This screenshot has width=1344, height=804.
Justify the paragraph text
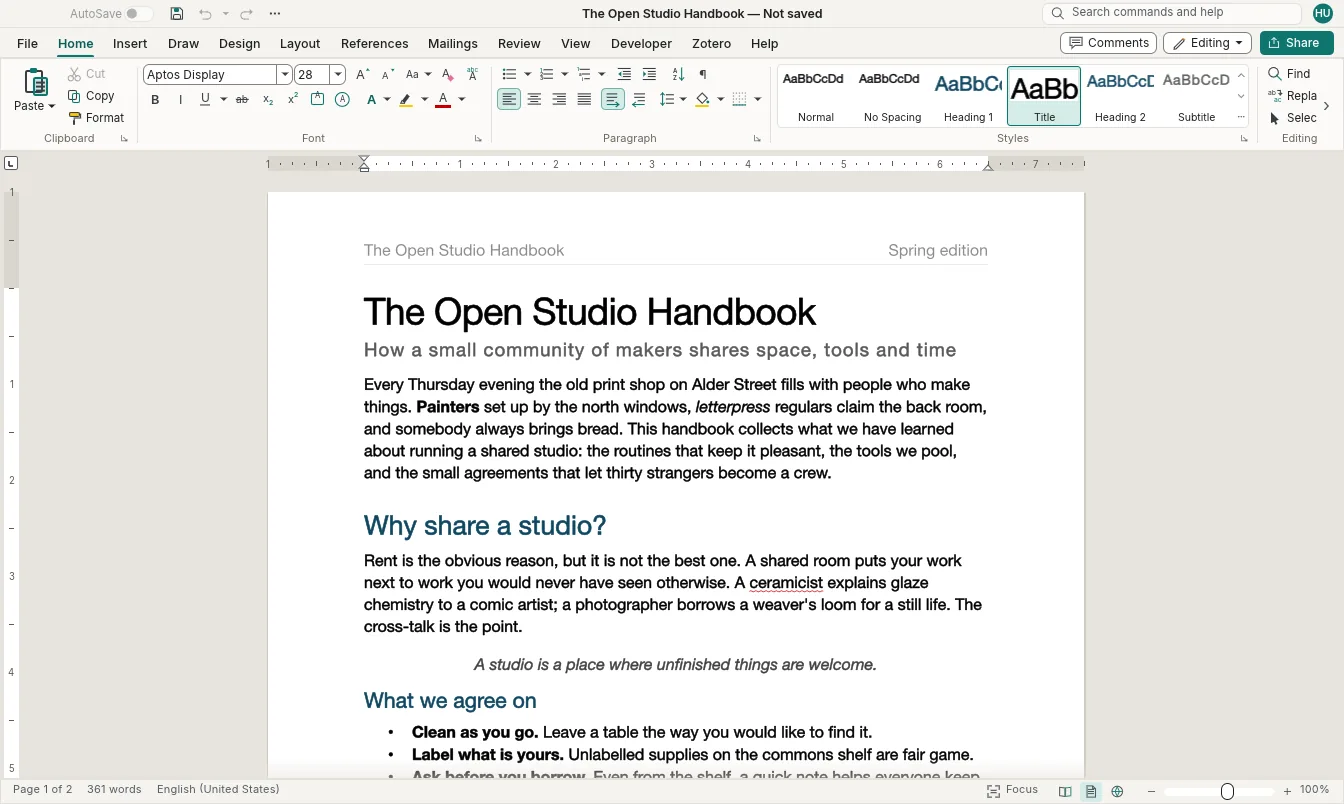584,99
